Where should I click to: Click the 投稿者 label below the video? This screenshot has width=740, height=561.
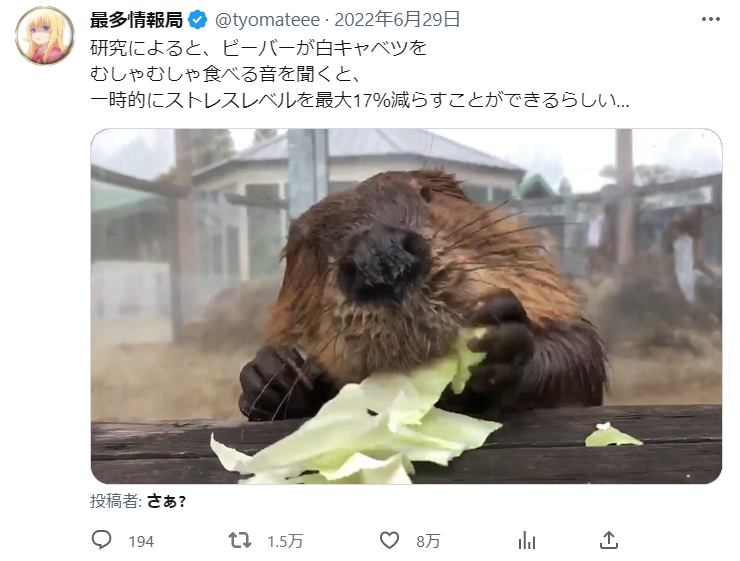(116, 501)
